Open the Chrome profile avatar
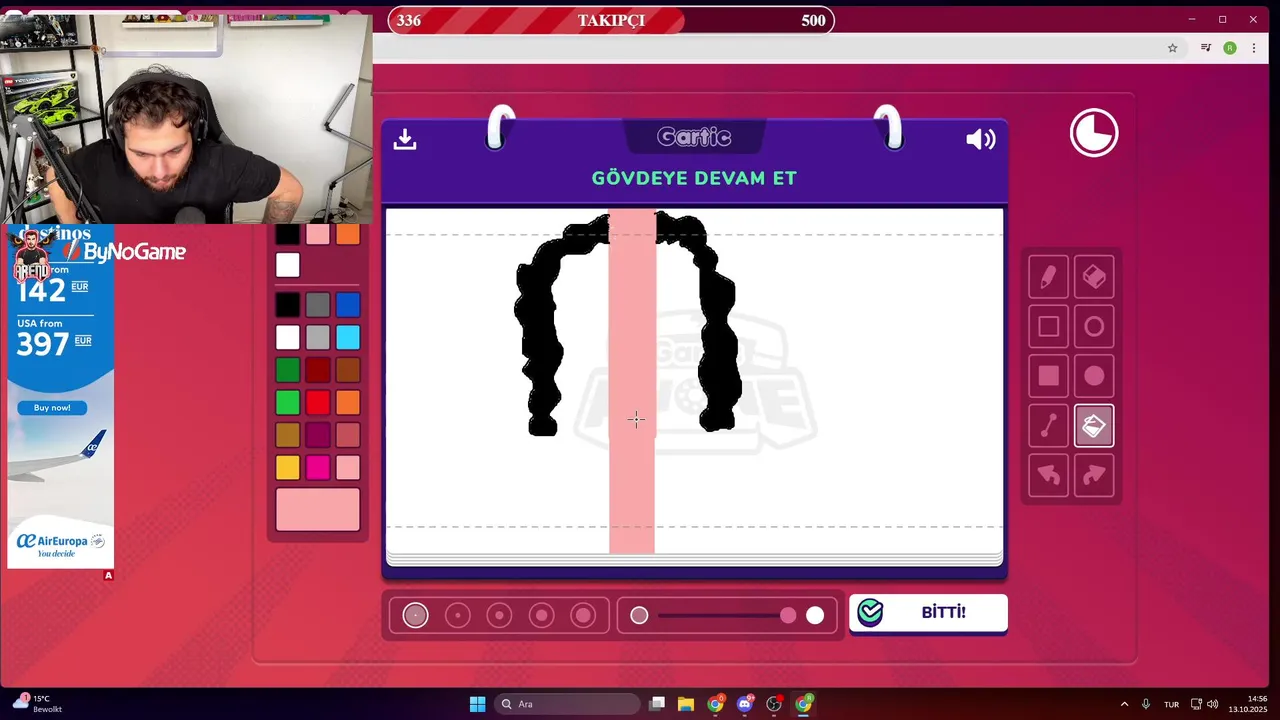 (1230, 48)
